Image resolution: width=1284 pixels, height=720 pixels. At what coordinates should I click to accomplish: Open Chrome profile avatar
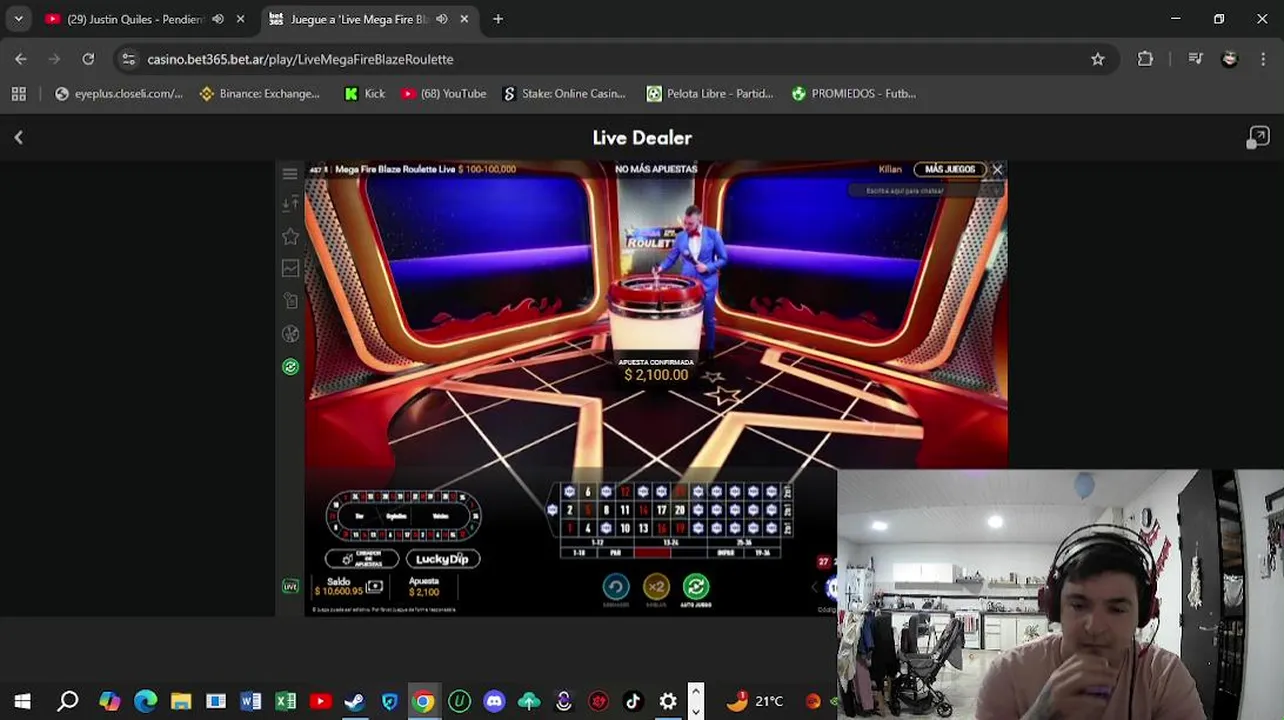(x=1230, y=59)
